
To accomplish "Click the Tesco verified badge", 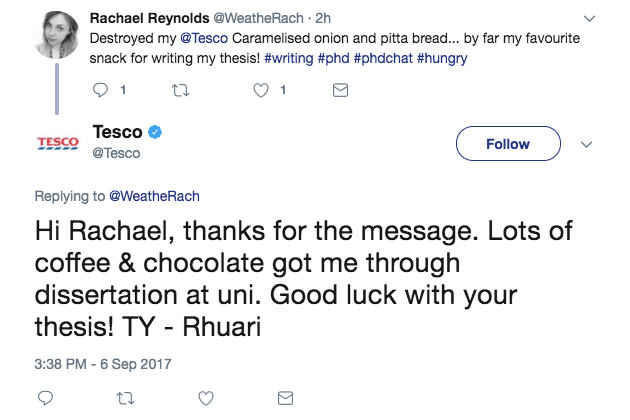I will pyautogui.click(x=155, y=133).
